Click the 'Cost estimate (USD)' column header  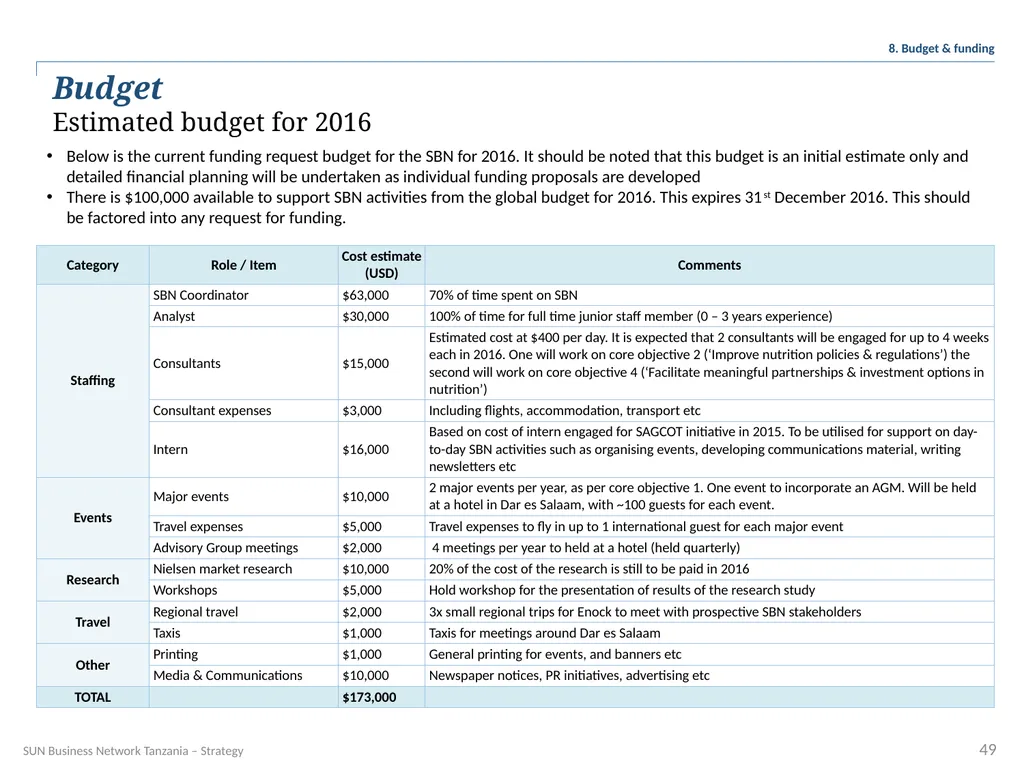381,265
